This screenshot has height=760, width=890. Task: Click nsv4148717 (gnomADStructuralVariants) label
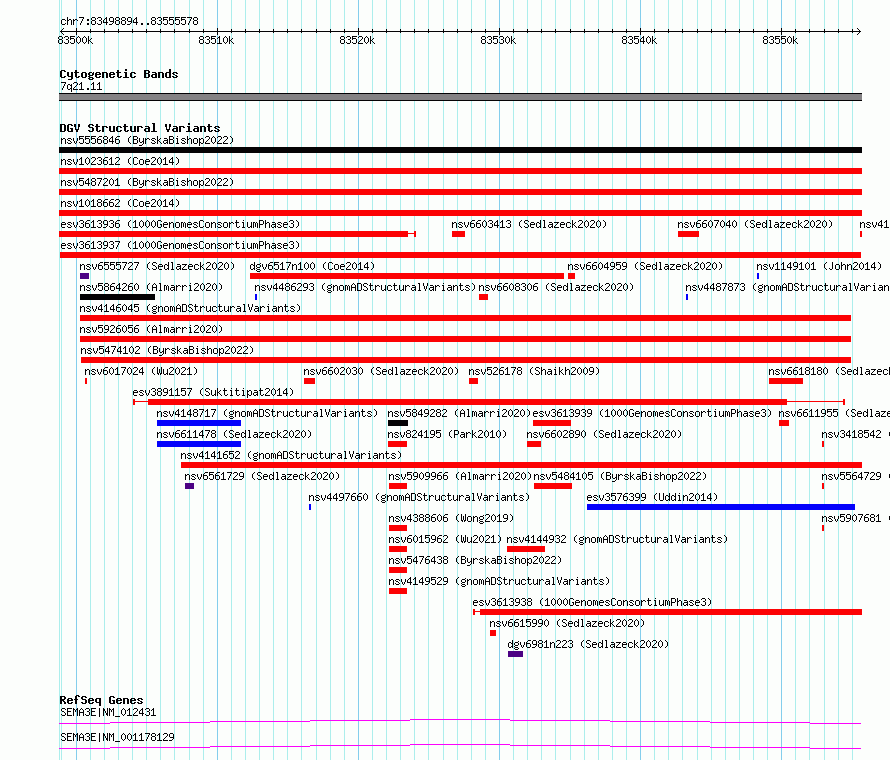pos(267,413)
